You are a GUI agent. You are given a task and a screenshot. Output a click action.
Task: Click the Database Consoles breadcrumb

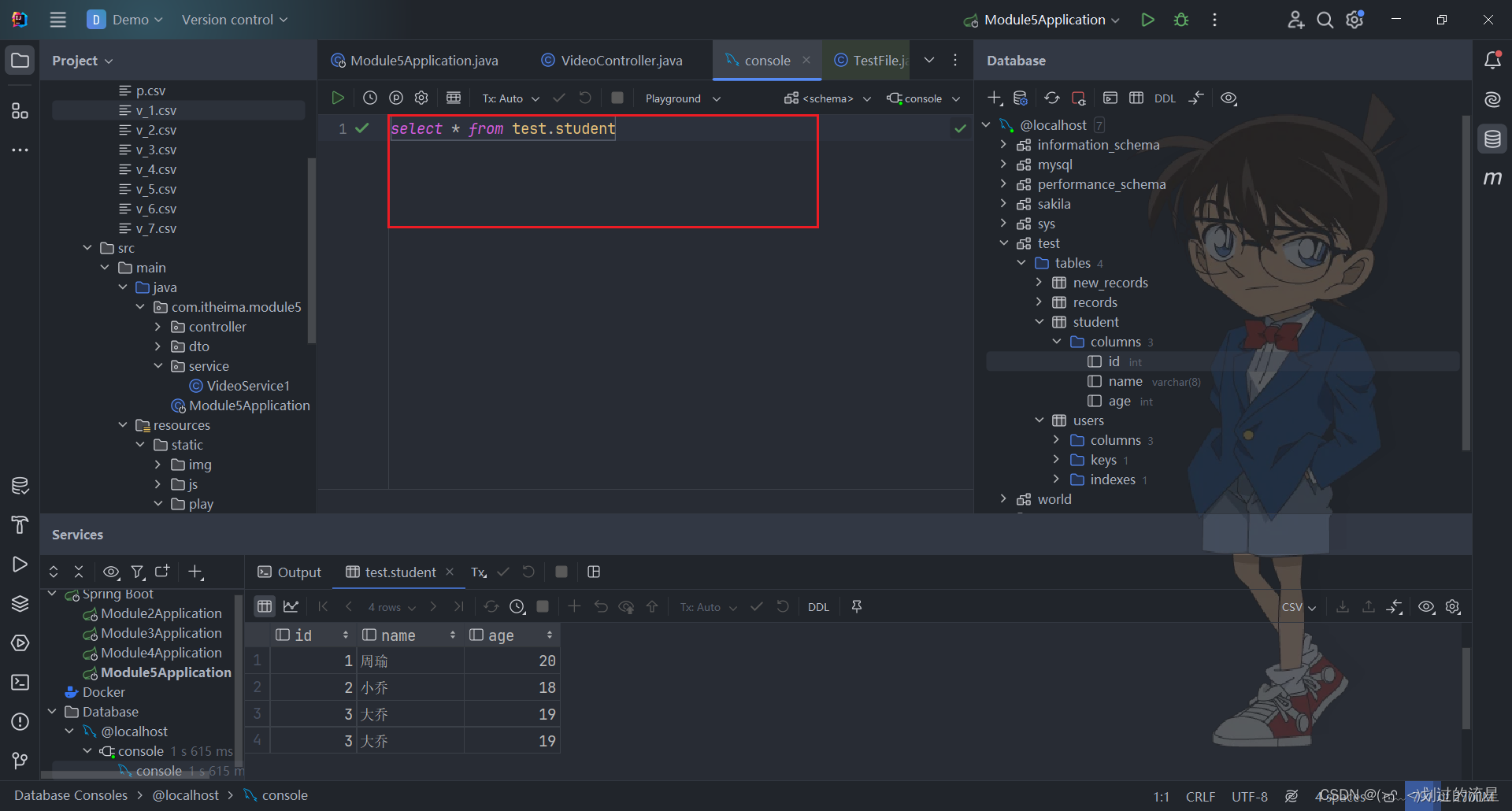(71, 795)
